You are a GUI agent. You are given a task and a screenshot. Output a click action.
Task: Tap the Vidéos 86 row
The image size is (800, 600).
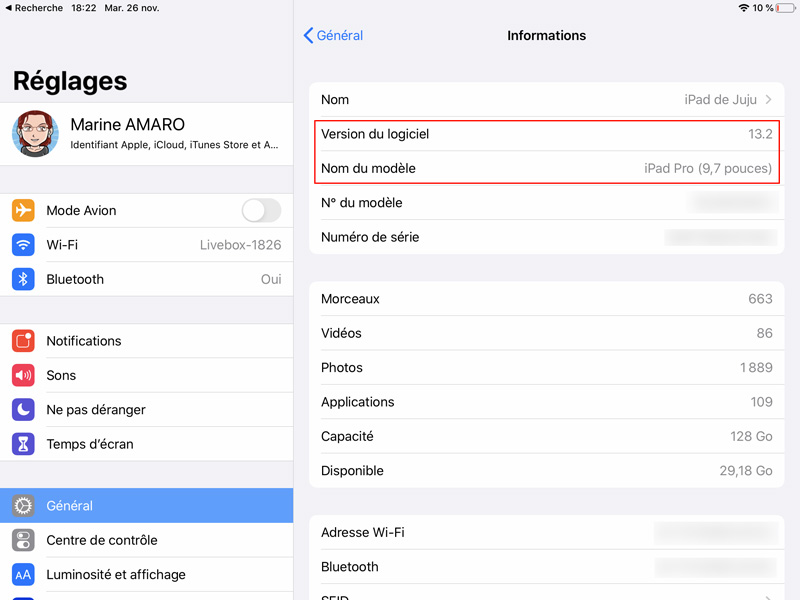[x=546, y=333]
